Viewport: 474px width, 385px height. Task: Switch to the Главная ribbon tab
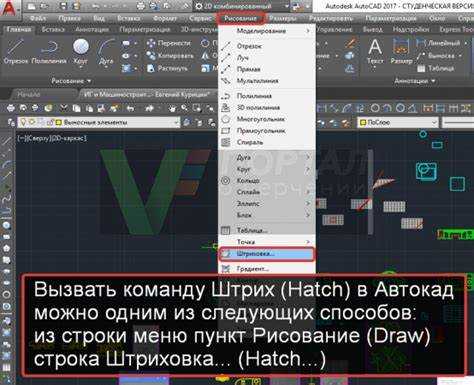(x=19, y=30)
